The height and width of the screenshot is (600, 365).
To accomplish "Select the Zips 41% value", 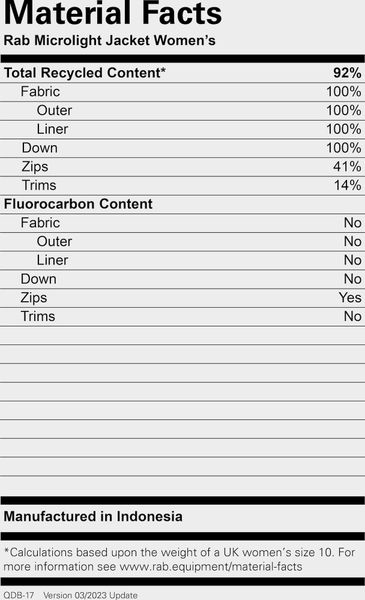I will tap(347, 166).
